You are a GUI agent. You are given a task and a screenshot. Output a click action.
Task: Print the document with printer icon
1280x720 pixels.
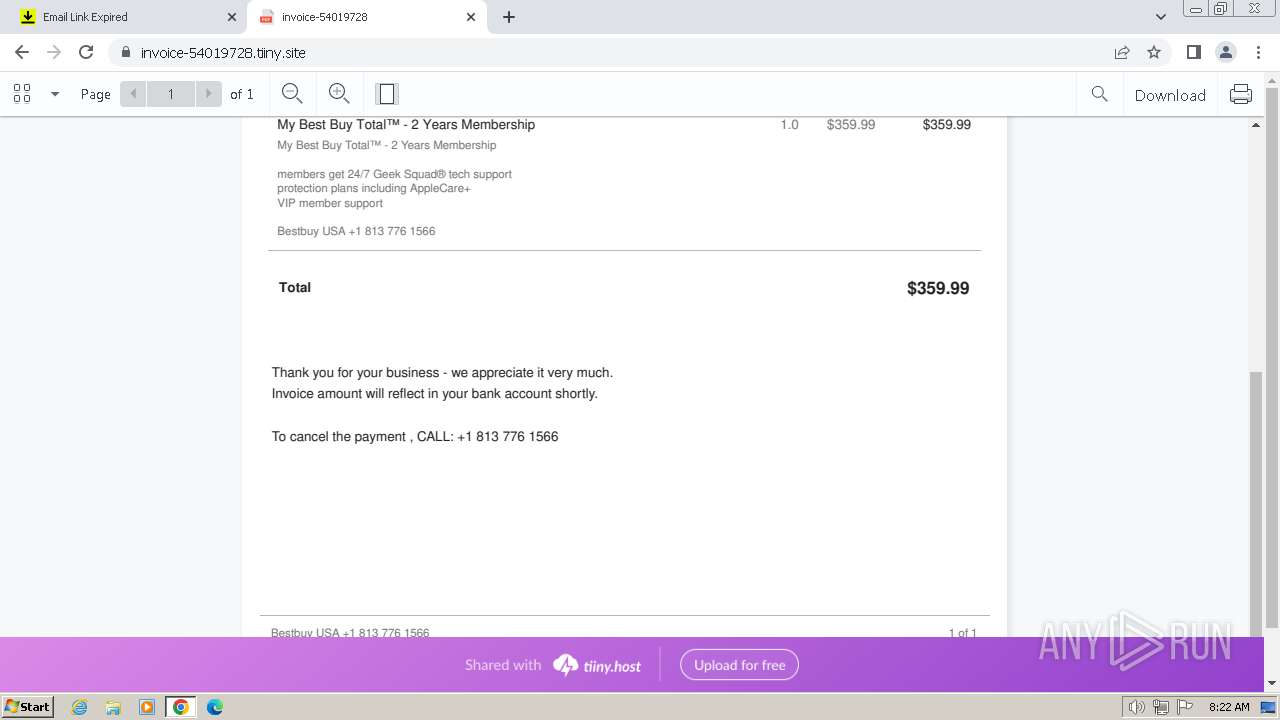(1241, 94)
